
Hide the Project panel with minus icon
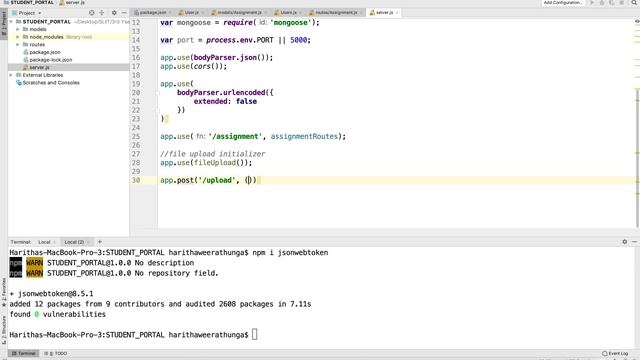[x=124, y=13]
